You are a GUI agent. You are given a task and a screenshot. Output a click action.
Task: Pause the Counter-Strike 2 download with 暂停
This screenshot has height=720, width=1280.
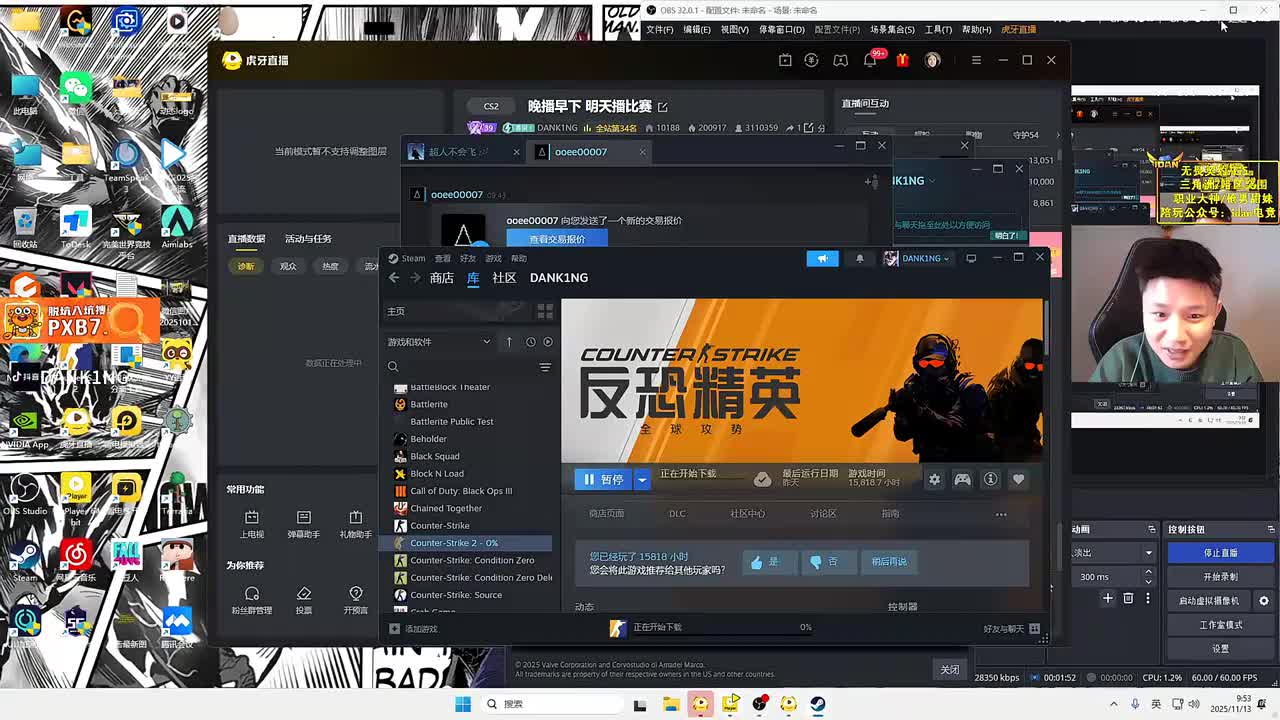(603, 480)
